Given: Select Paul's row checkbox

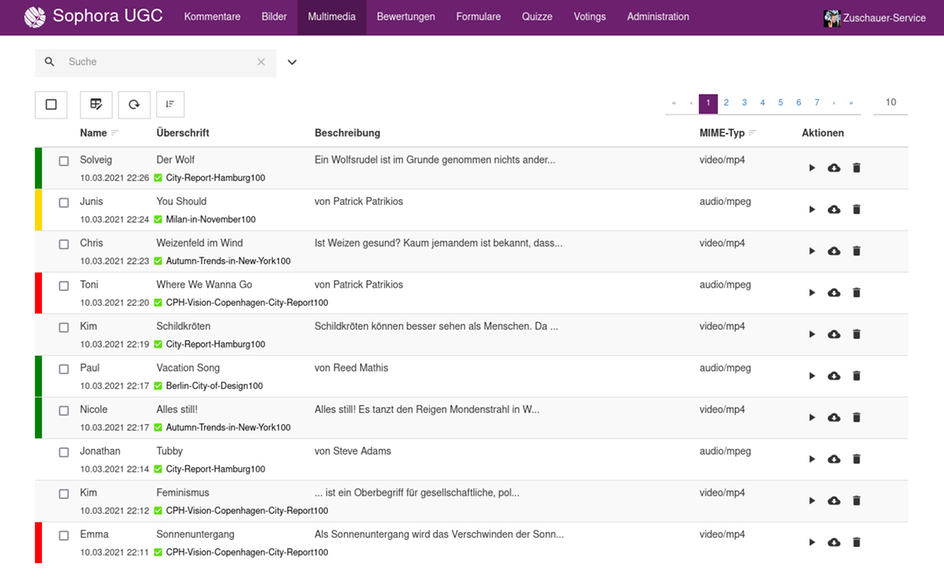Looking at the screenshot, I should click(64, 368).
